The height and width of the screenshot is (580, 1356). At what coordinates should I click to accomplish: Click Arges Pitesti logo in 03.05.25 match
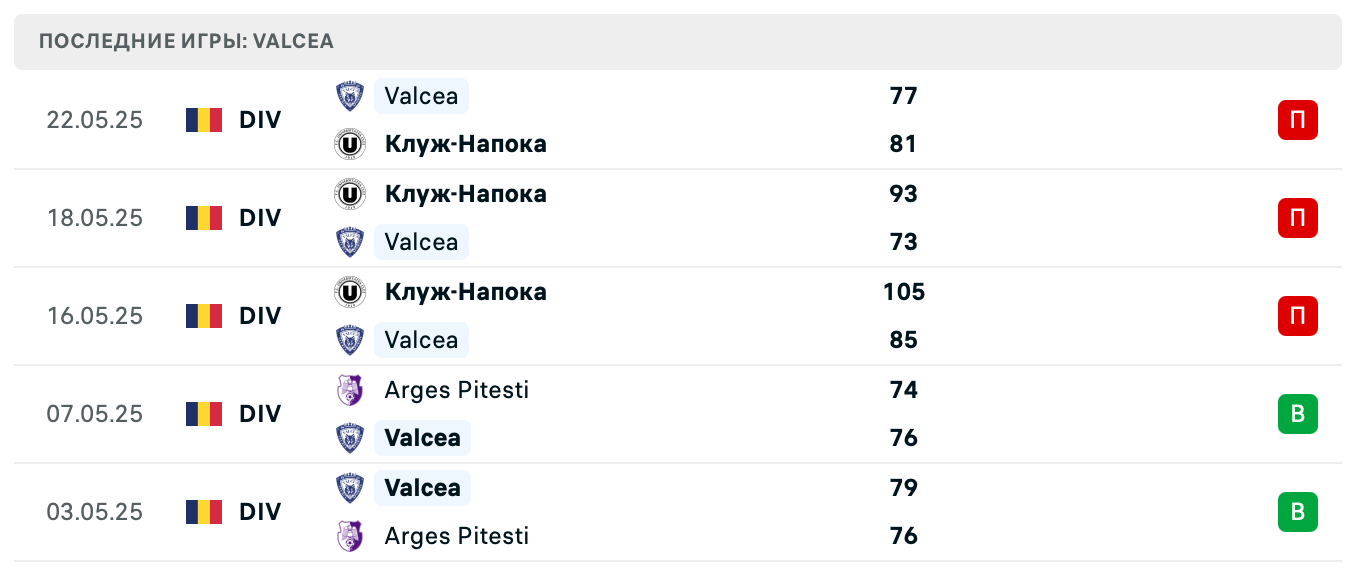click(349, 536)
